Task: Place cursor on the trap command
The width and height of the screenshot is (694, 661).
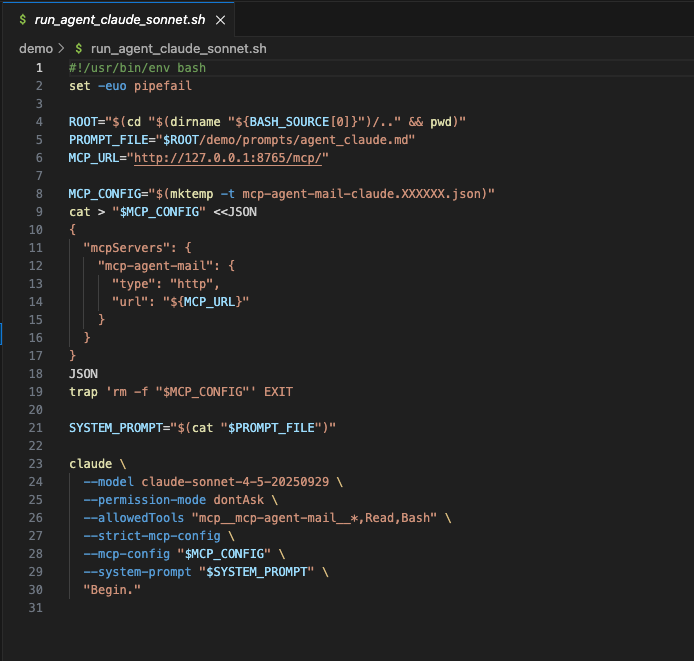Action: tap(82, 392)
